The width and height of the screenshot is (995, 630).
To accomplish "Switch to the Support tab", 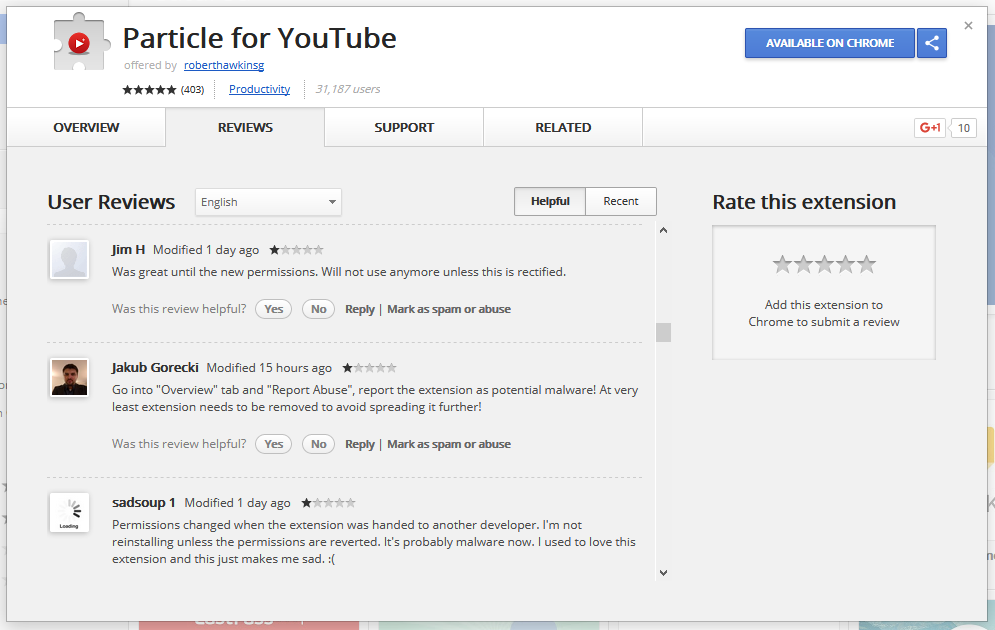I will tap(404, 128).
